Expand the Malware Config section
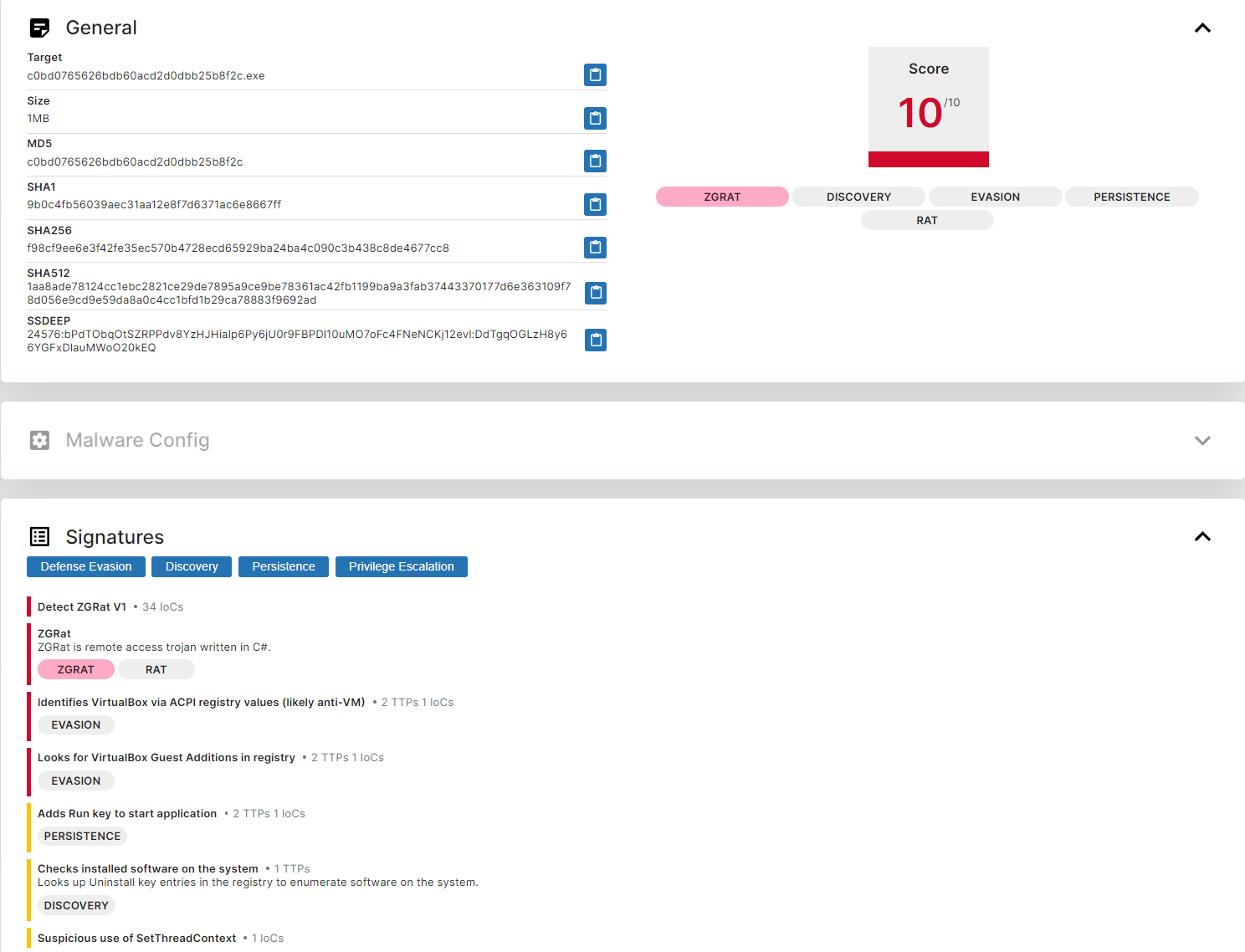The image size is (1245, 952). click(x=1201, y=441)
